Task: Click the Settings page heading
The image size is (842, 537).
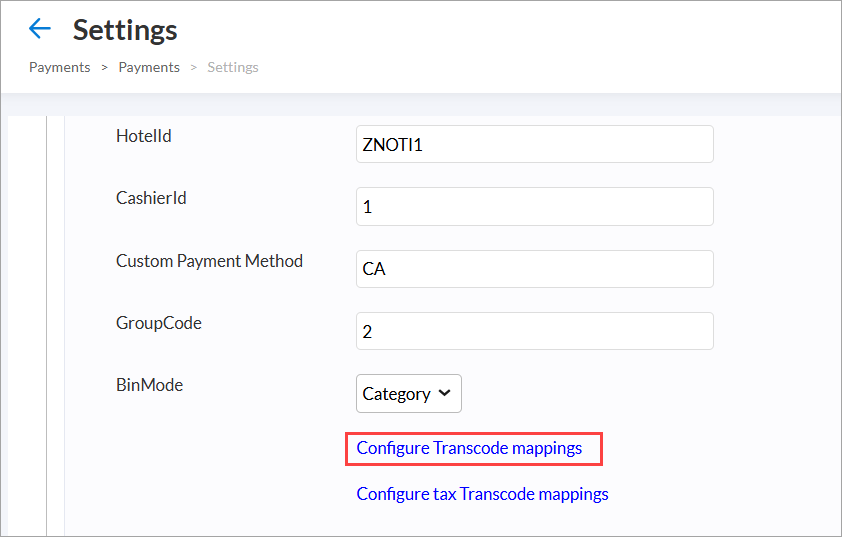Action: [x=125, y=30]
